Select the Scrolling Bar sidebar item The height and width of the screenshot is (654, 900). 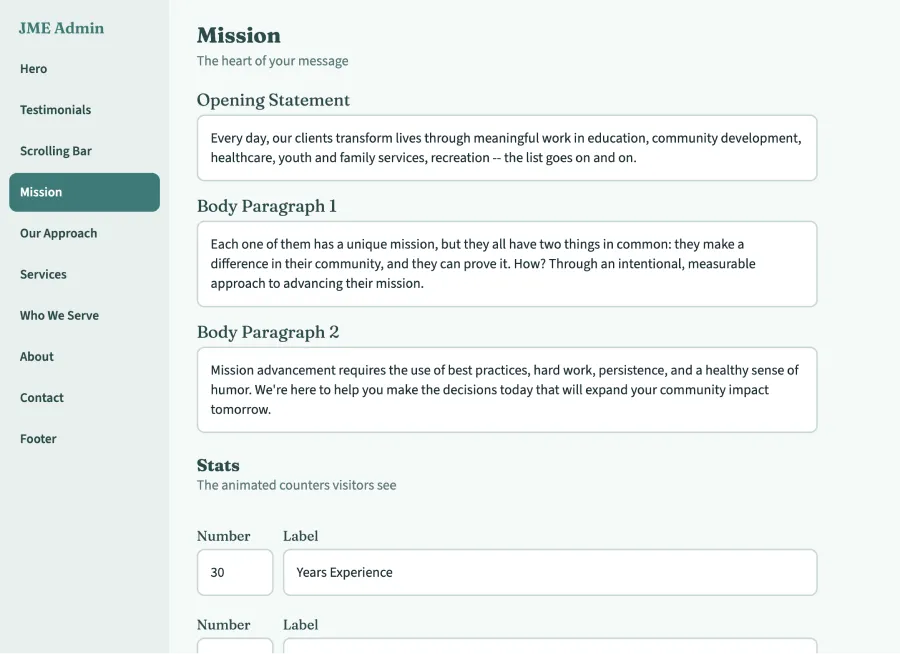click(x=55, y=150)
